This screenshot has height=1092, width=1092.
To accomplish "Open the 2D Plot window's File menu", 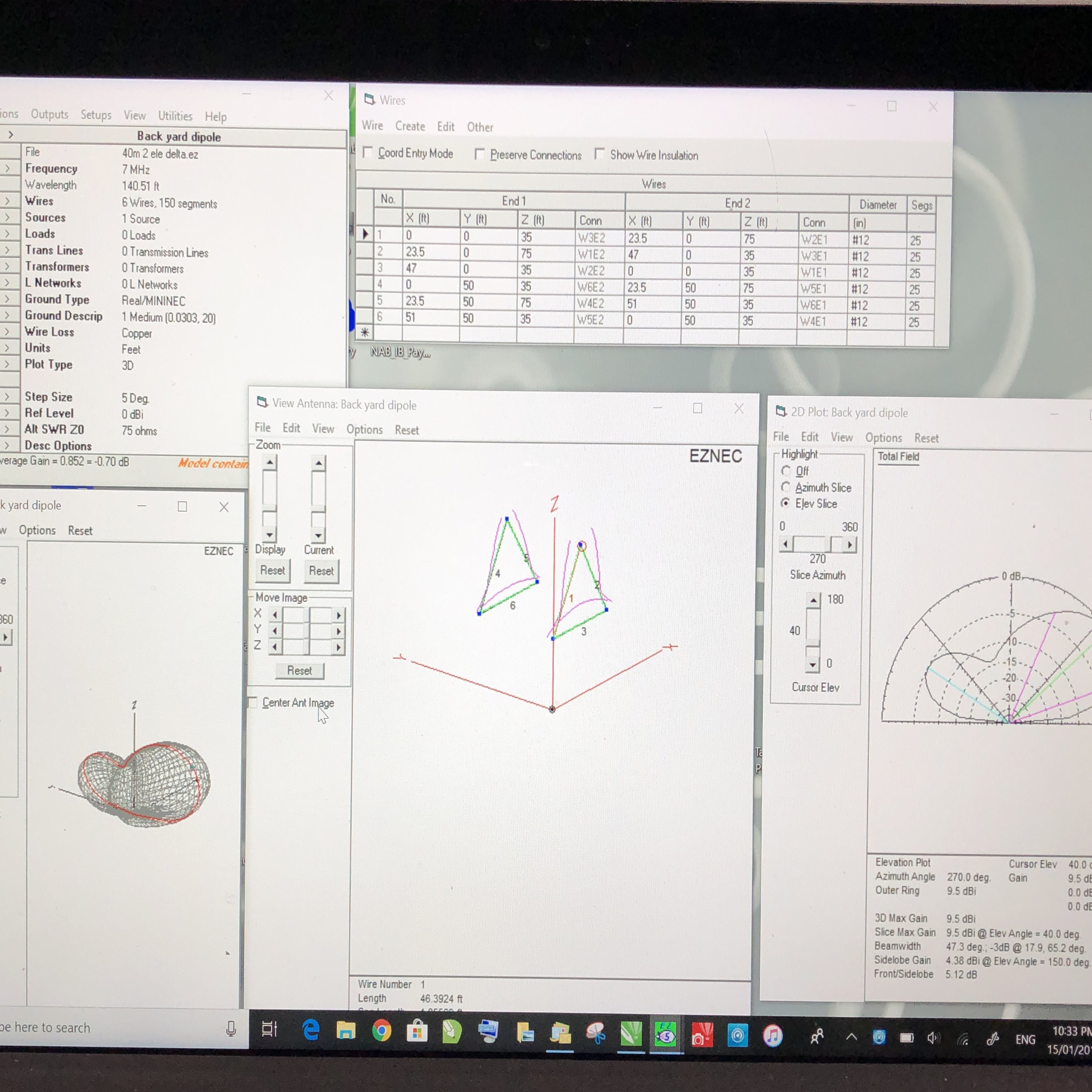I will click(780, 436).
